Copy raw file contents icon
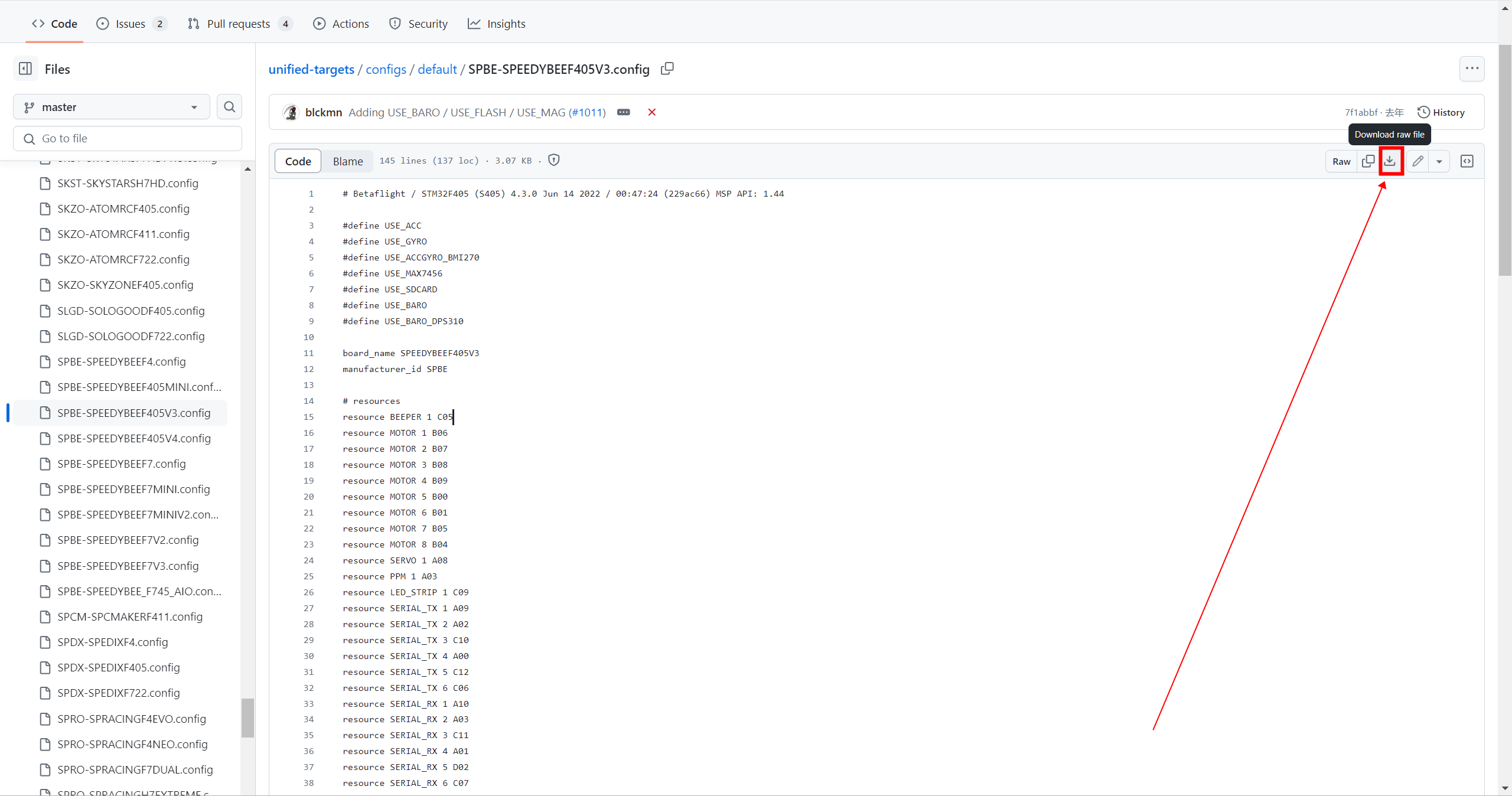1512x796 pixels. [1368, 161]
